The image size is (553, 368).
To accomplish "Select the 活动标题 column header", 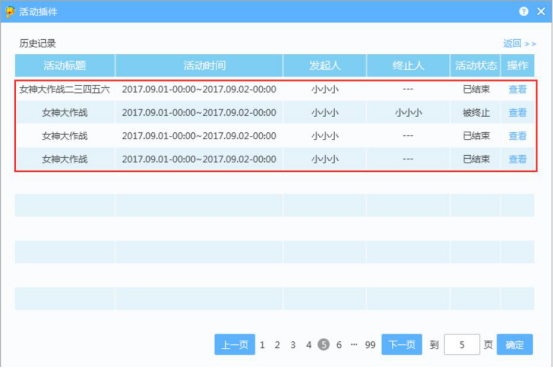I will tap(65, 65).
